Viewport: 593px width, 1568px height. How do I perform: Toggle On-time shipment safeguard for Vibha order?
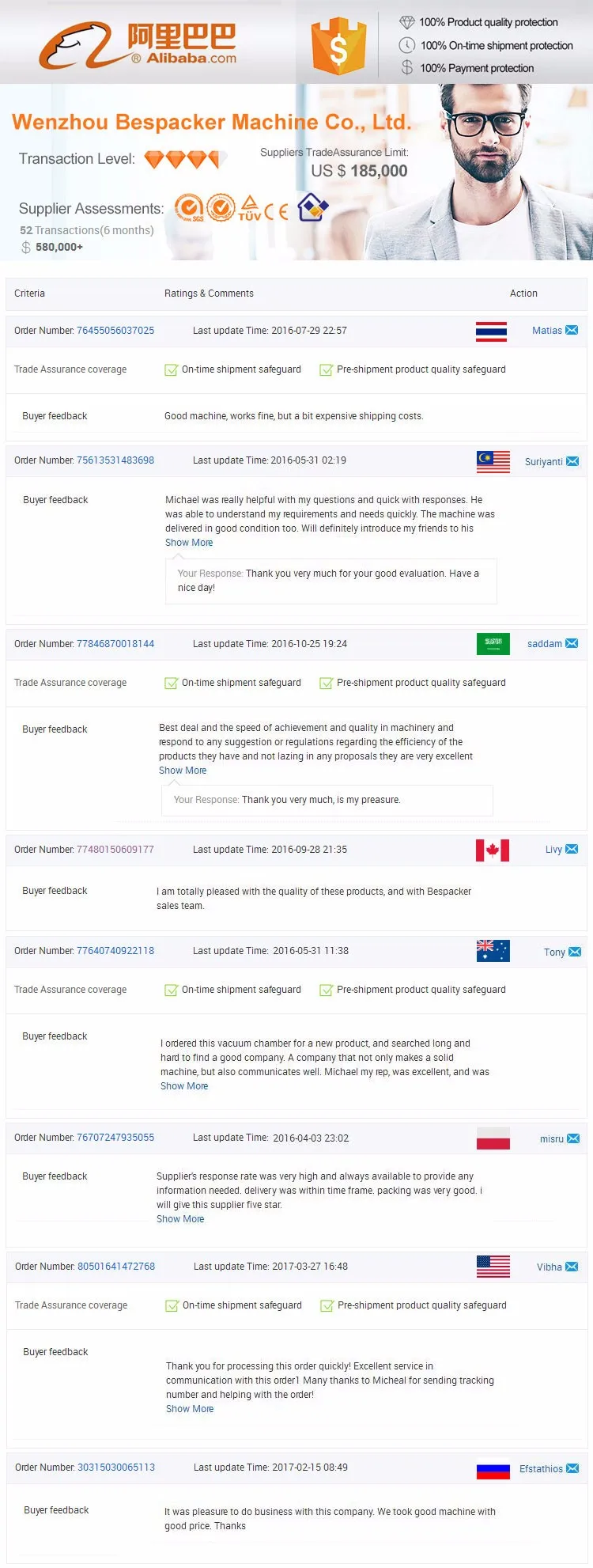point(172,1305)
